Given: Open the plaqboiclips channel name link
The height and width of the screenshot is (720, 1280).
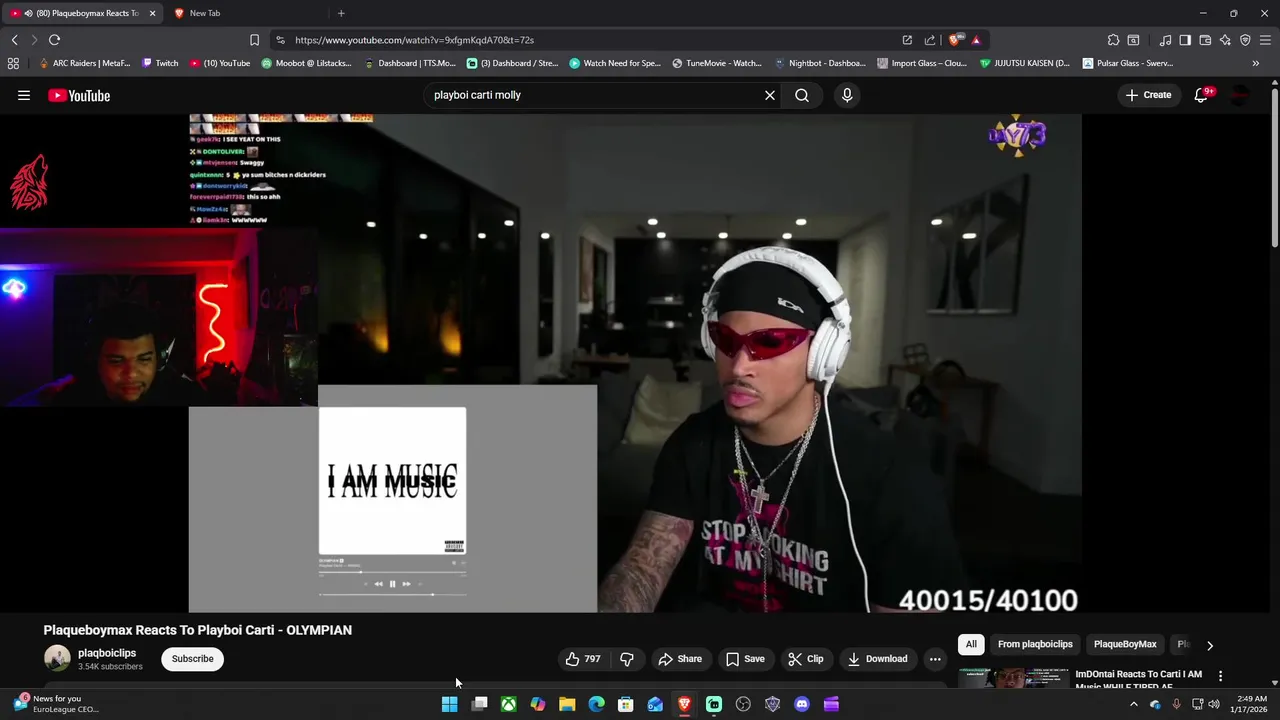Looking at the screenshot, I should click(107, 653).
